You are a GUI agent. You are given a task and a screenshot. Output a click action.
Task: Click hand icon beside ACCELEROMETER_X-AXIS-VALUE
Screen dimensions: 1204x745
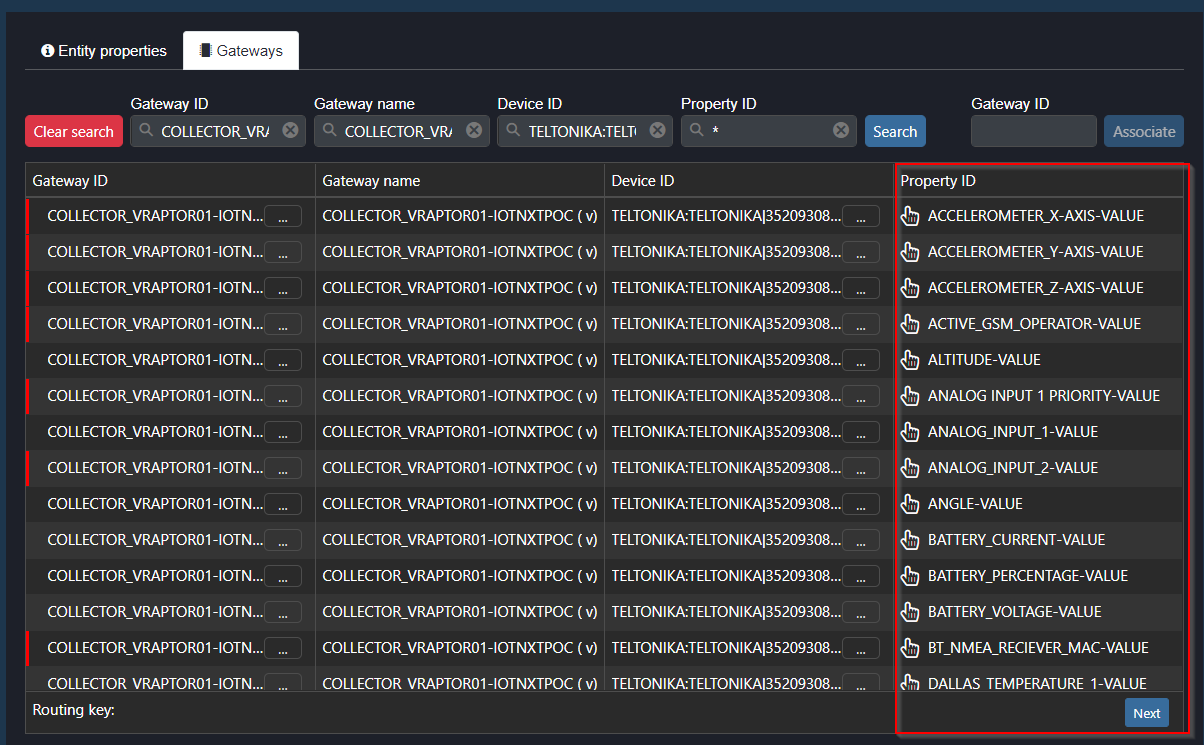(x=910, y=216)
